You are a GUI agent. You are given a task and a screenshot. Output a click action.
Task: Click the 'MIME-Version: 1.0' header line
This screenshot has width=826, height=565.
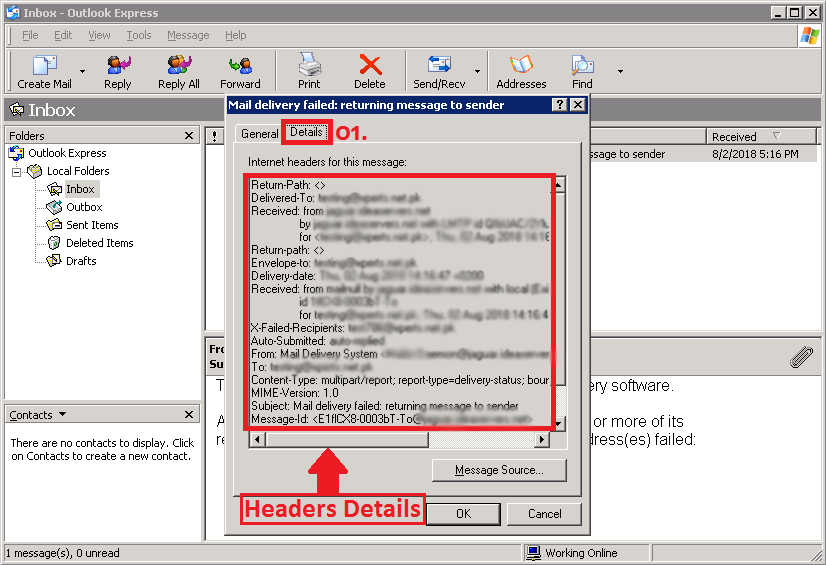(295, 393)
